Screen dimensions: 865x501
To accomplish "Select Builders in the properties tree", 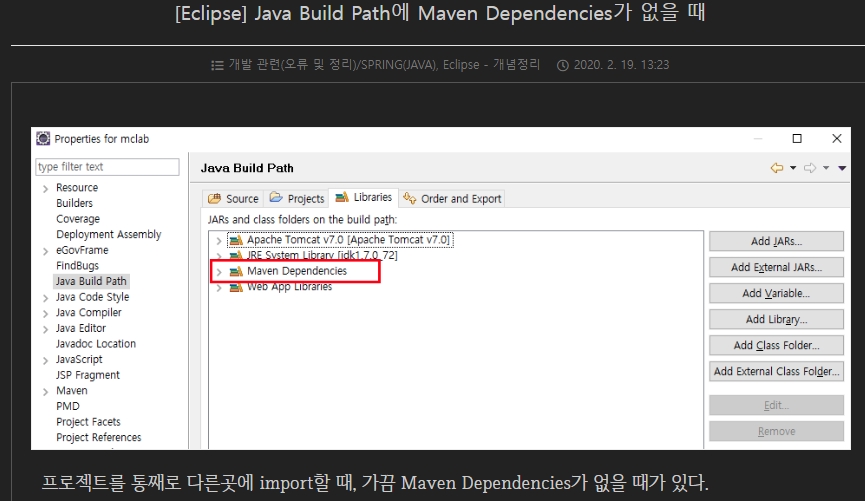I will point(74,203).
